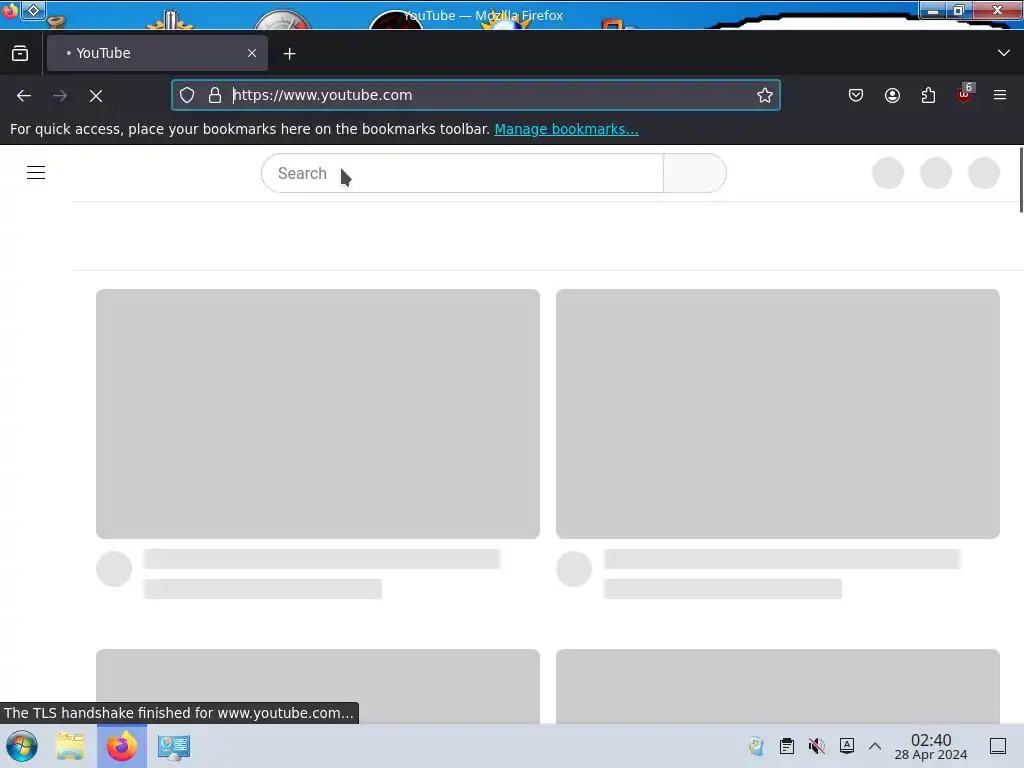Click the YouTube Search field

pos(462,173)
